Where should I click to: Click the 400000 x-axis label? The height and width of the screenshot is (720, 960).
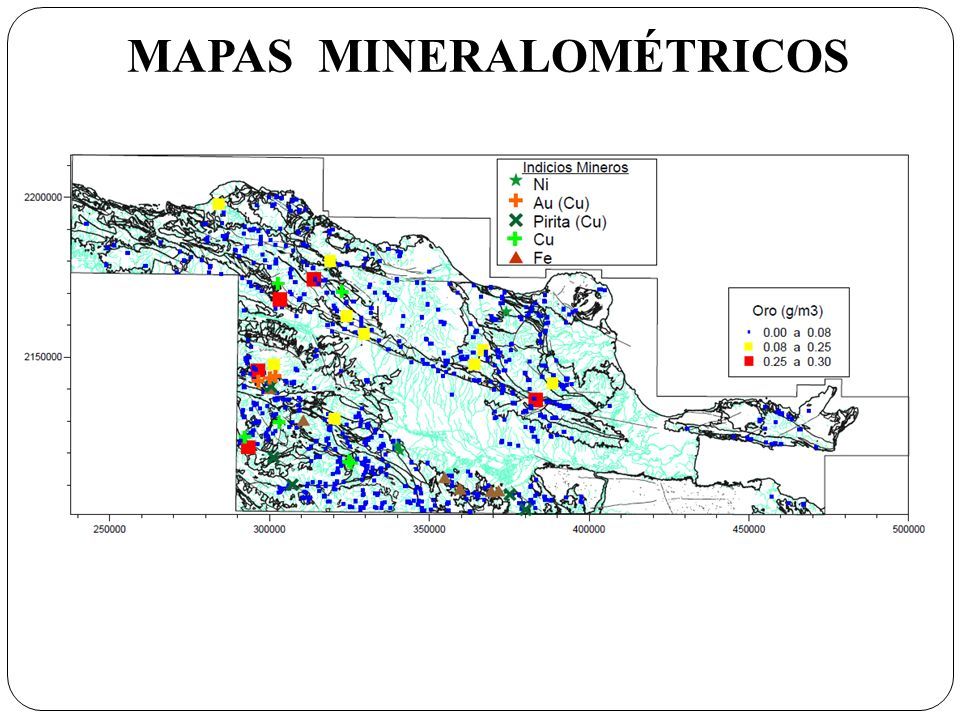[x=589, y=529]
